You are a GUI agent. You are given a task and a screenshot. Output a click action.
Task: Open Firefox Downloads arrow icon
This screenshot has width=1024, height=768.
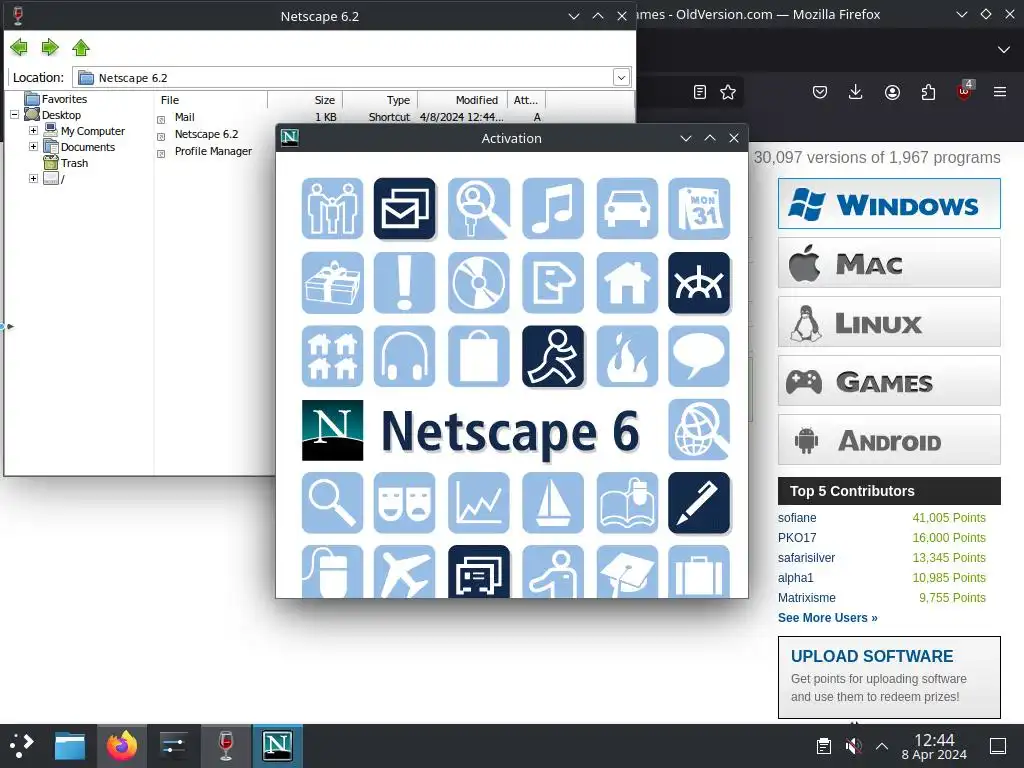pos(856,92)
